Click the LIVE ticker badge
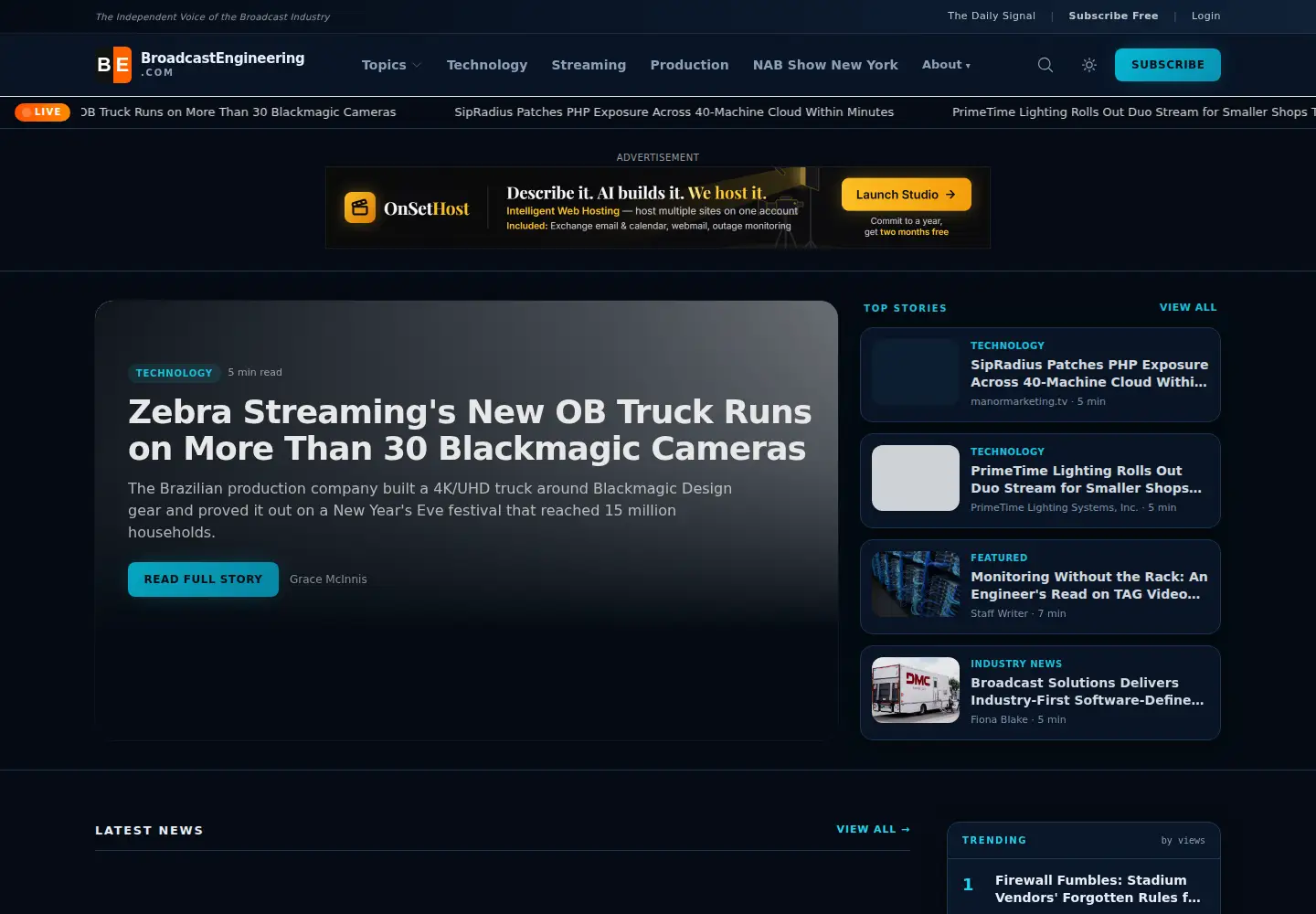Viewport: 1316px width, 914px height. click(42, 112)
